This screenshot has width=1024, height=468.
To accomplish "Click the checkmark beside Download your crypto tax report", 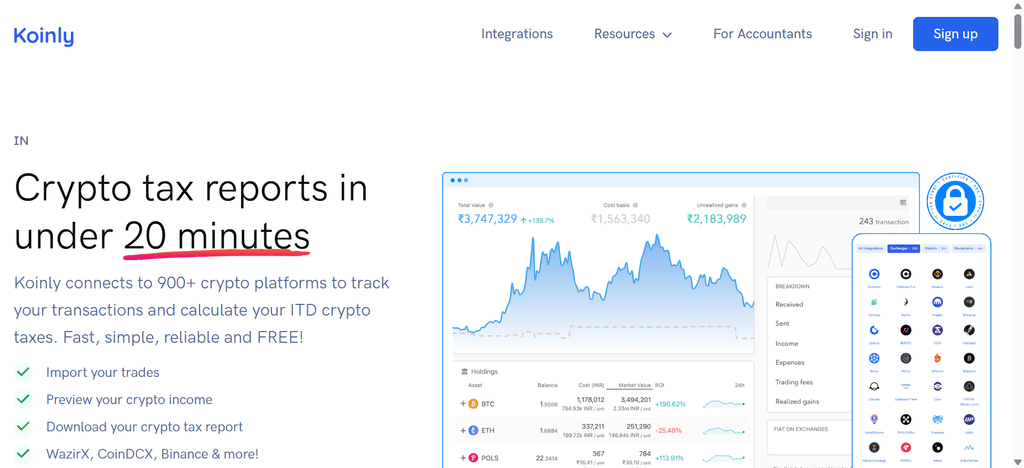I will tap(23, 426).
